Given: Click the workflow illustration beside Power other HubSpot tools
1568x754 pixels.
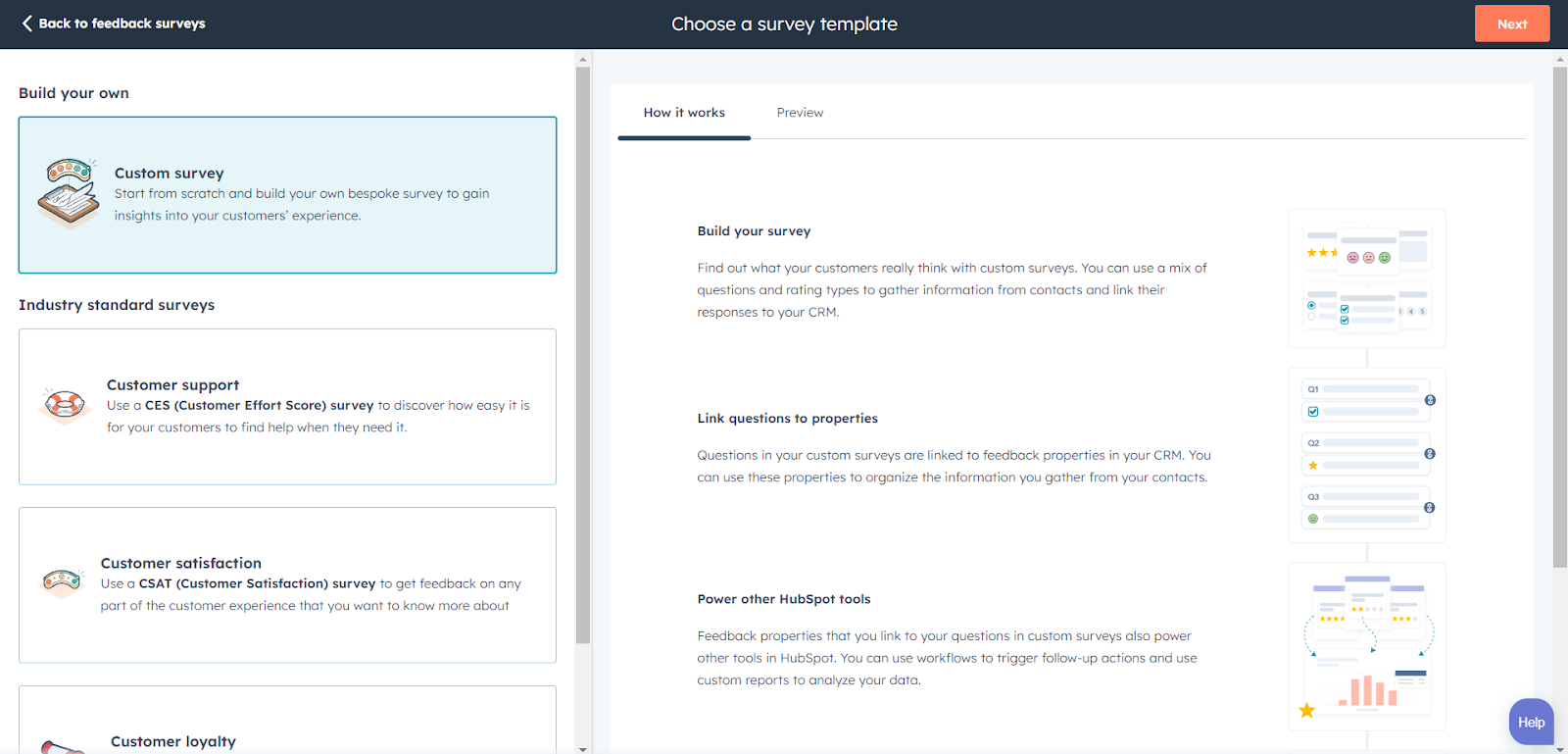Looking at the screenshot, I should point(1366,646).
